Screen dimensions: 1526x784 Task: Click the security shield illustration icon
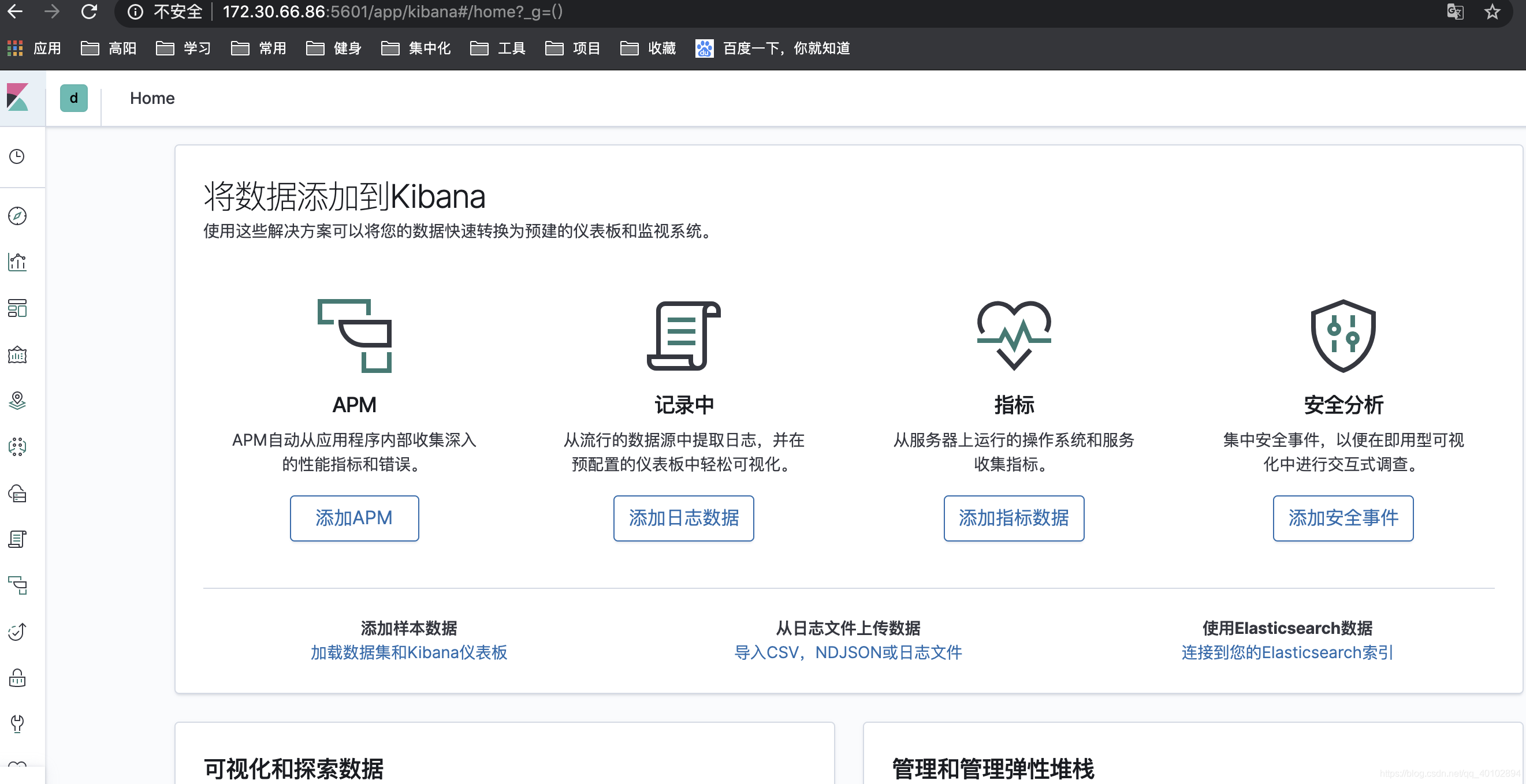(x=1343, y=336)
